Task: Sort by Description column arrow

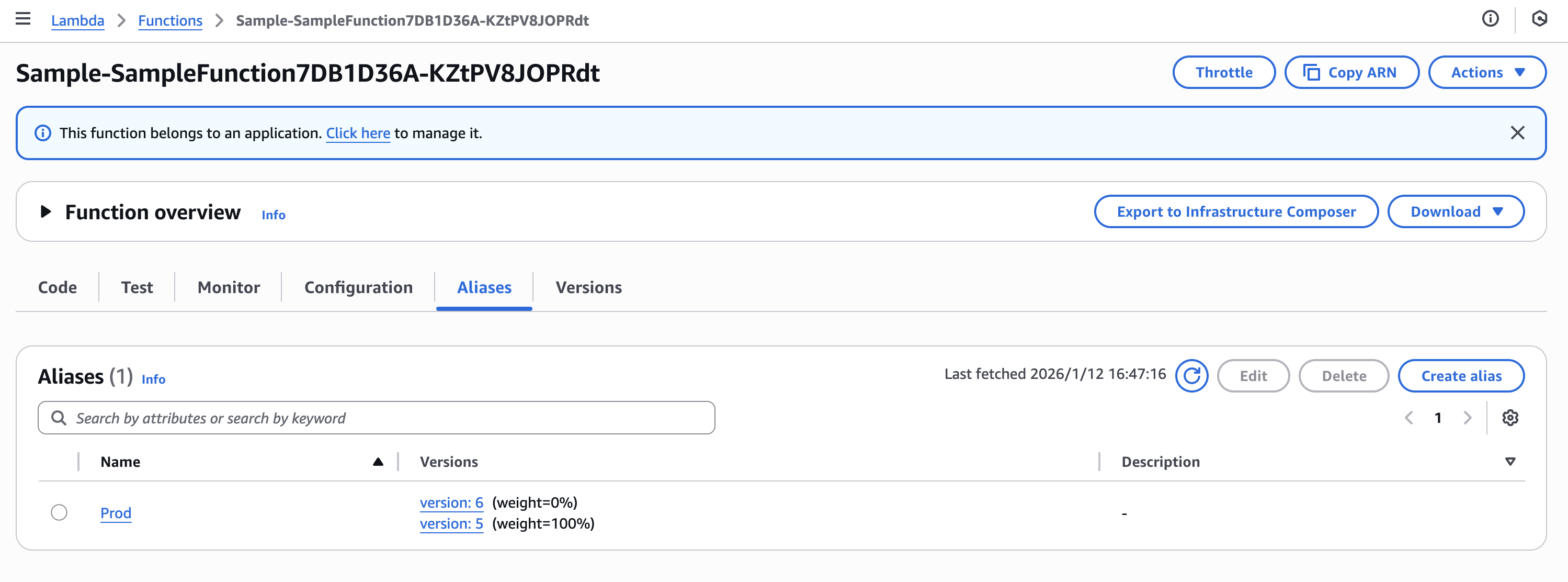Action: click(1510, 462)
